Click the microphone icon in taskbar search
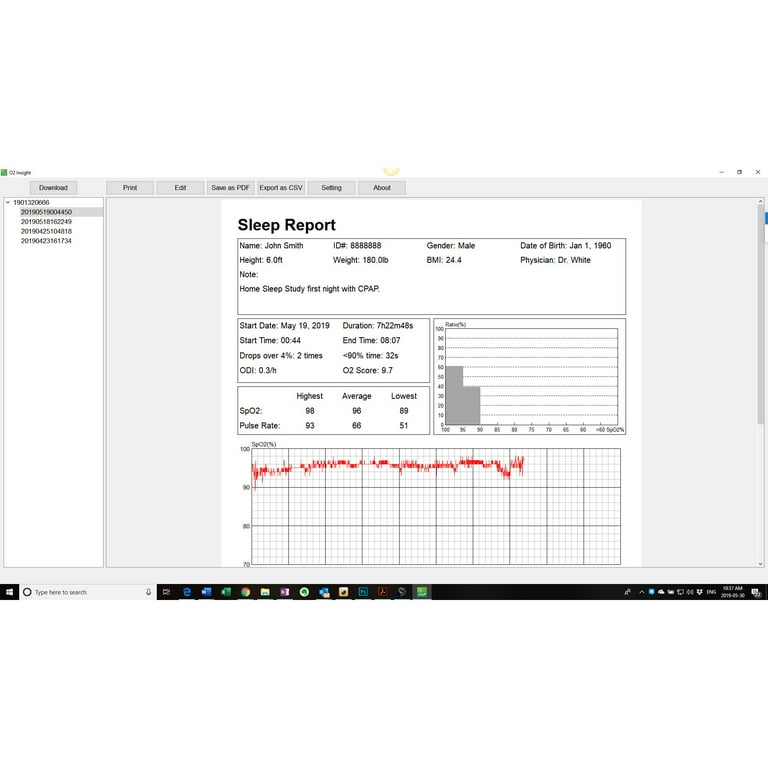 pyautogui.click(x=148, y=592)
